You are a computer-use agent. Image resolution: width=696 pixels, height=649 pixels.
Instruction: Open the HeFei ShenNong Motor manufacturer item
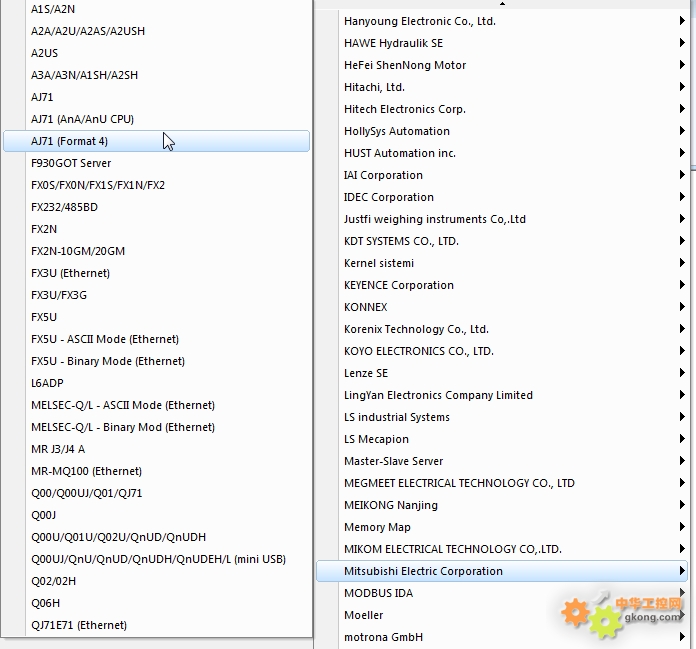502,65
